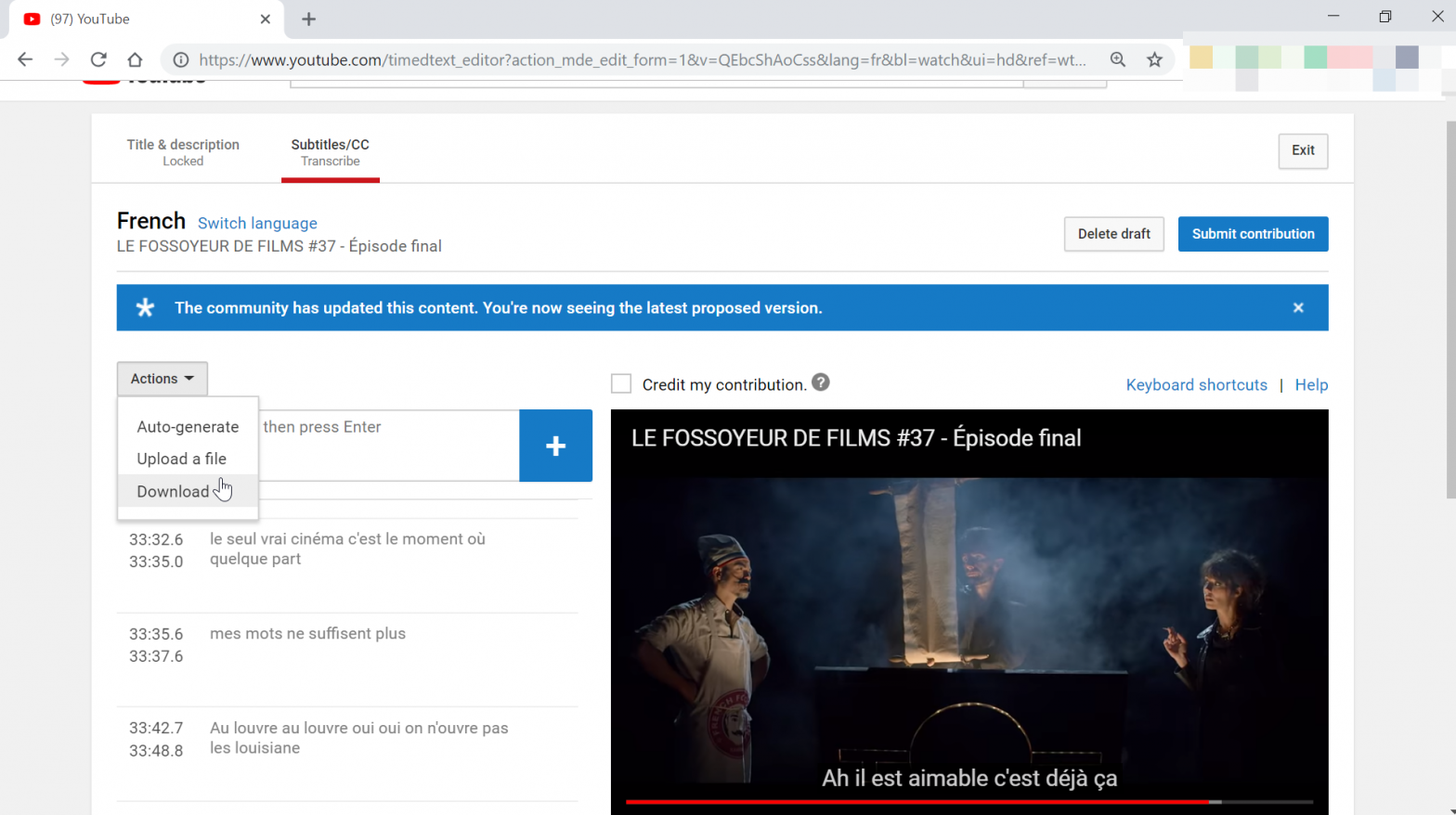The height and width of the screenshot is (815, 1456).
Task: Select caption 'le seul vrai cinéma'
Action: (347, 550)
